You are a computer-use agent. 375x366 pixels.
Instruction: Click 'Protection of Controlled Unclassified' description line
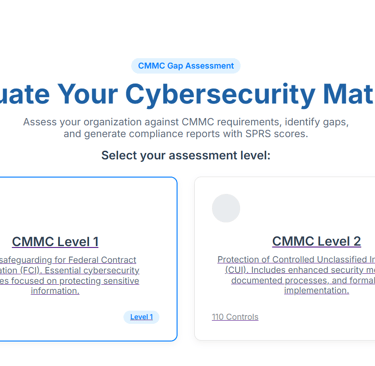[296, 259]
